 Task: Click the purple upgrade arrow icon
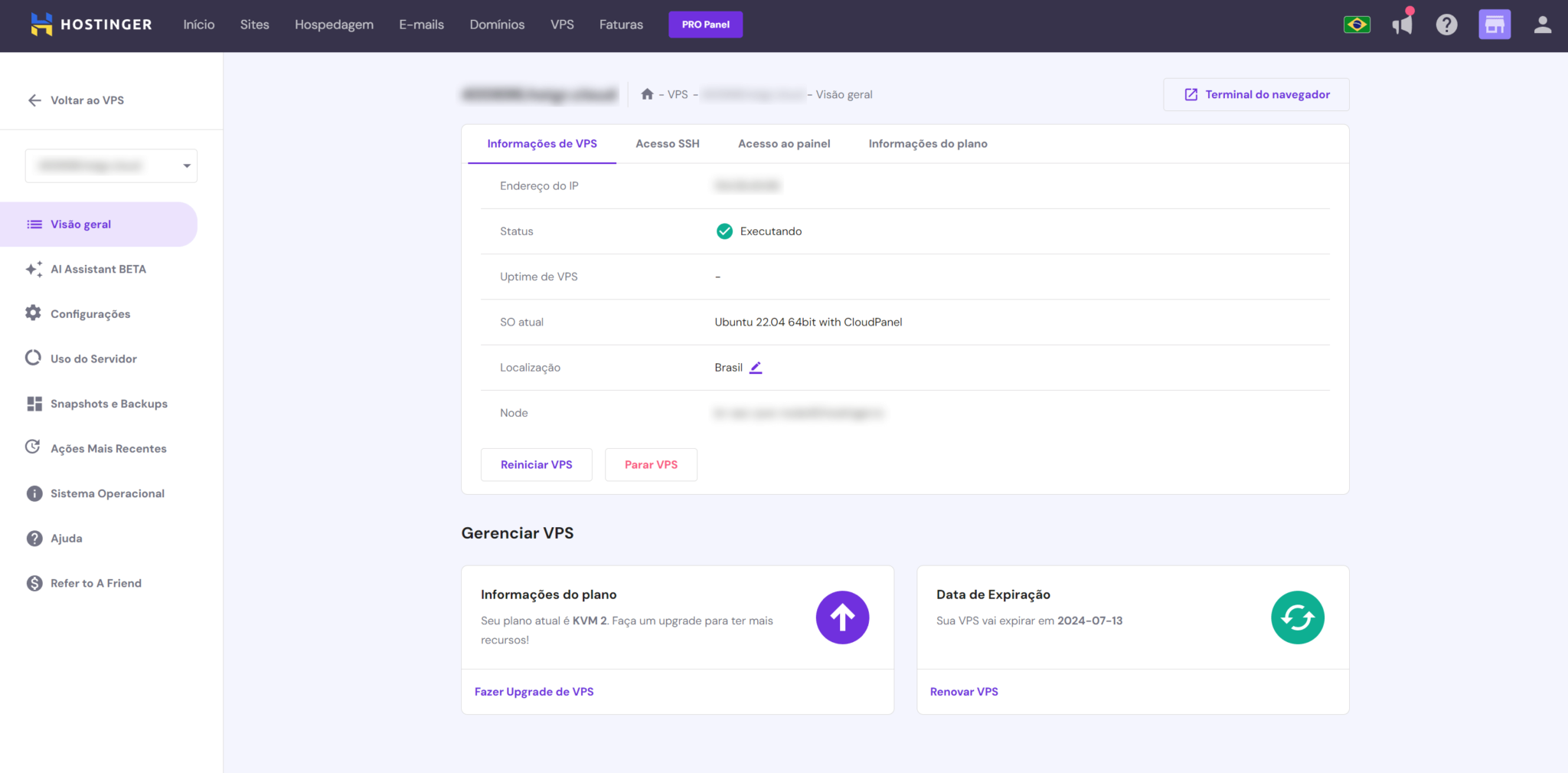842,617
